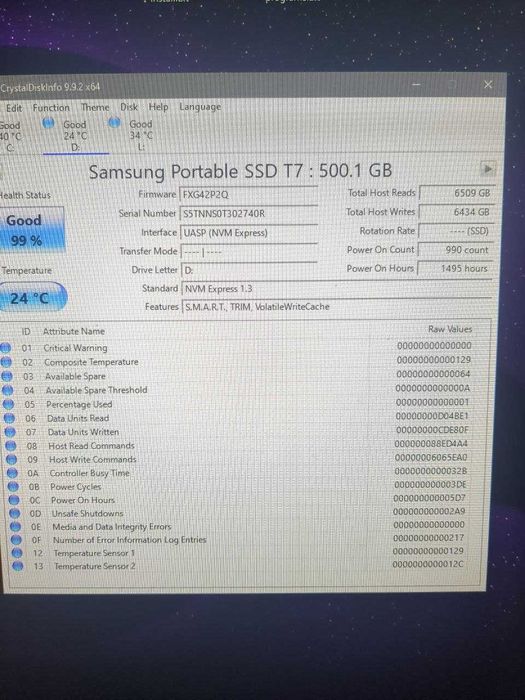The image size is (525, 700).
Task: Open the Language menu
Action: tap(200, 107)
